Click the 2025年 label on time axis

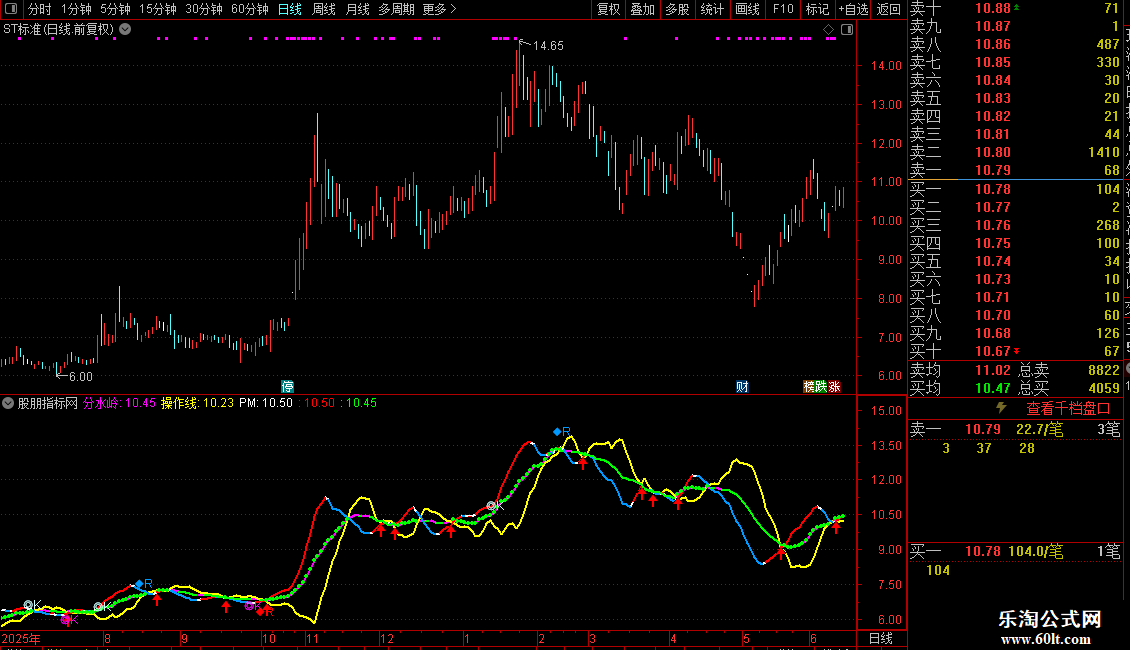[21, 638]
